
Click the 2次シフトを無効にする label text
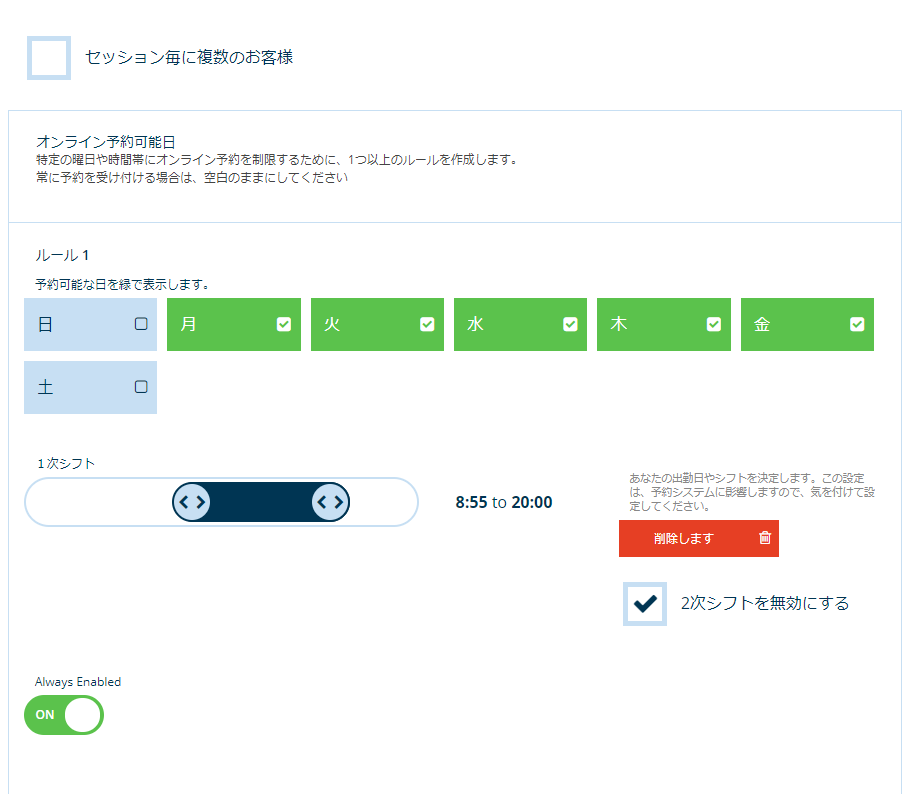765,603
